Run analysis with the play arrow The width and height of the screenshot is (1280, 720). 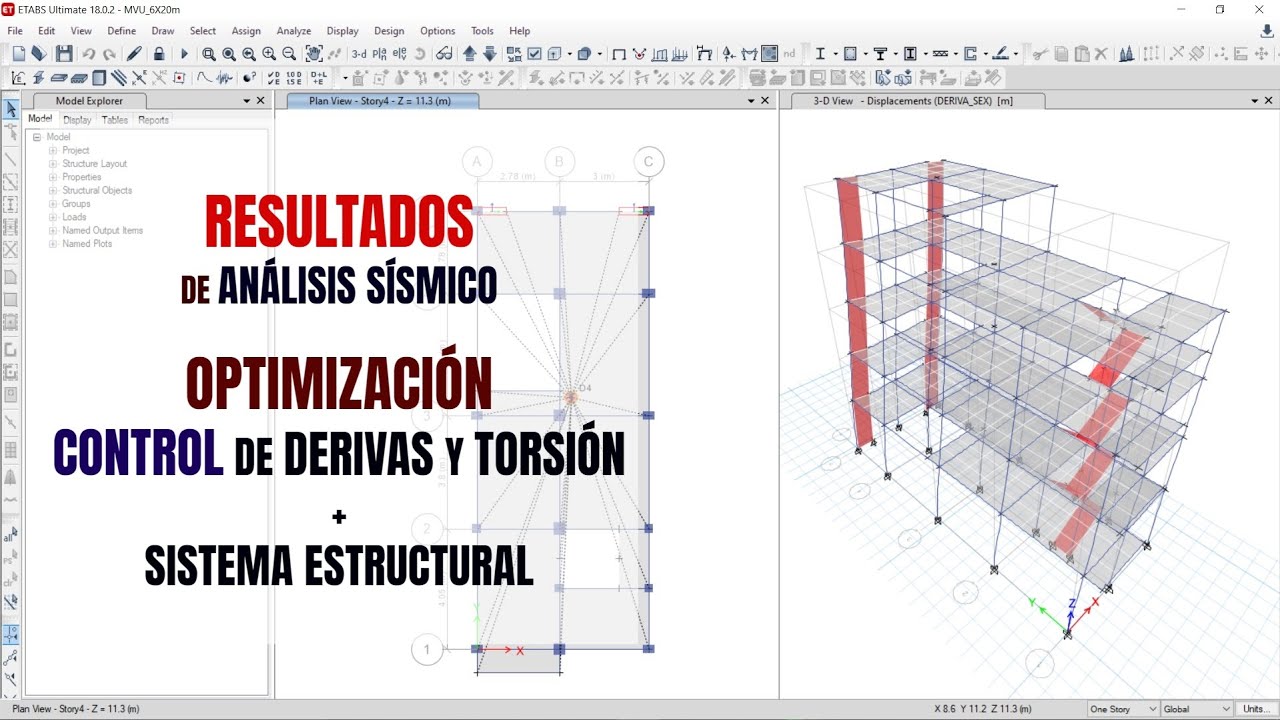[183, 53]
